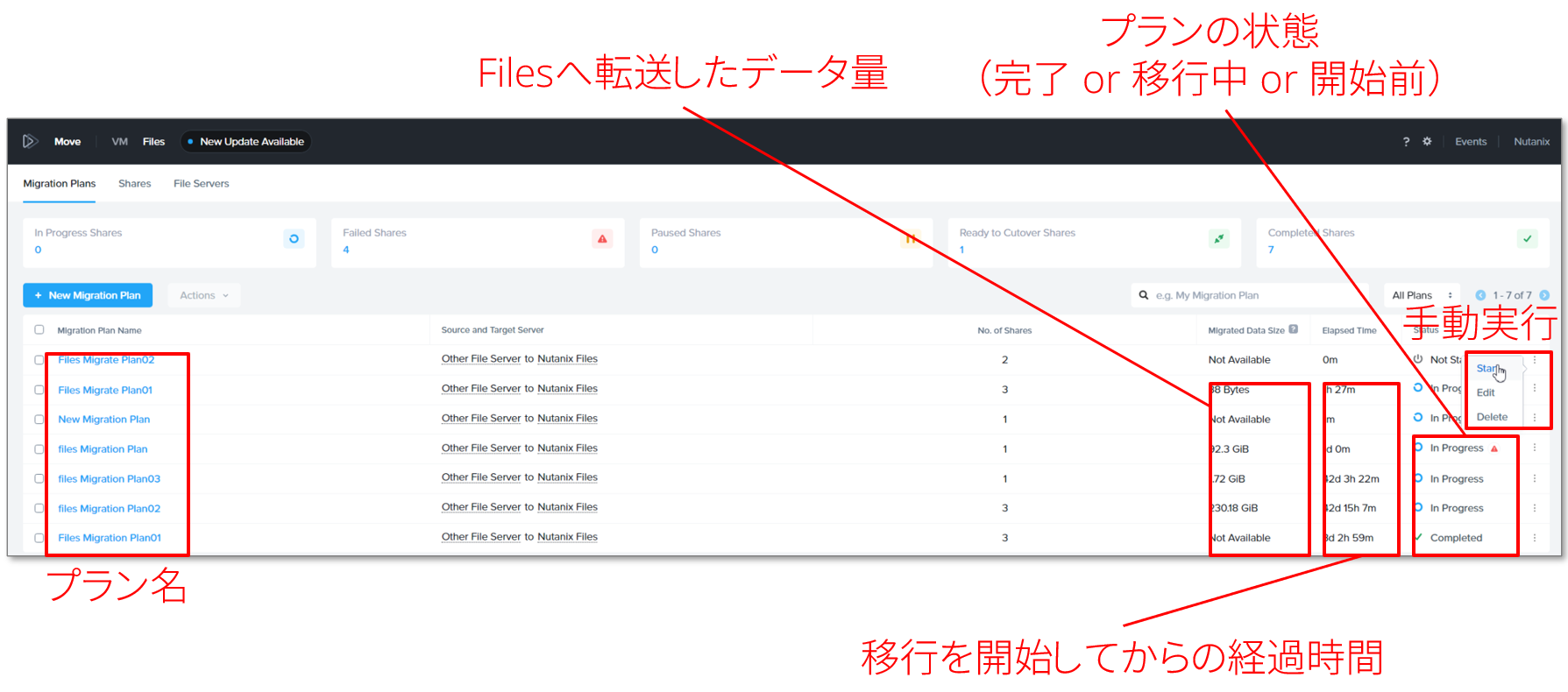Check the Files Migrate Plan01 row checkbox
This screenshot has width=1568, height=692.
tap(39, 390)
